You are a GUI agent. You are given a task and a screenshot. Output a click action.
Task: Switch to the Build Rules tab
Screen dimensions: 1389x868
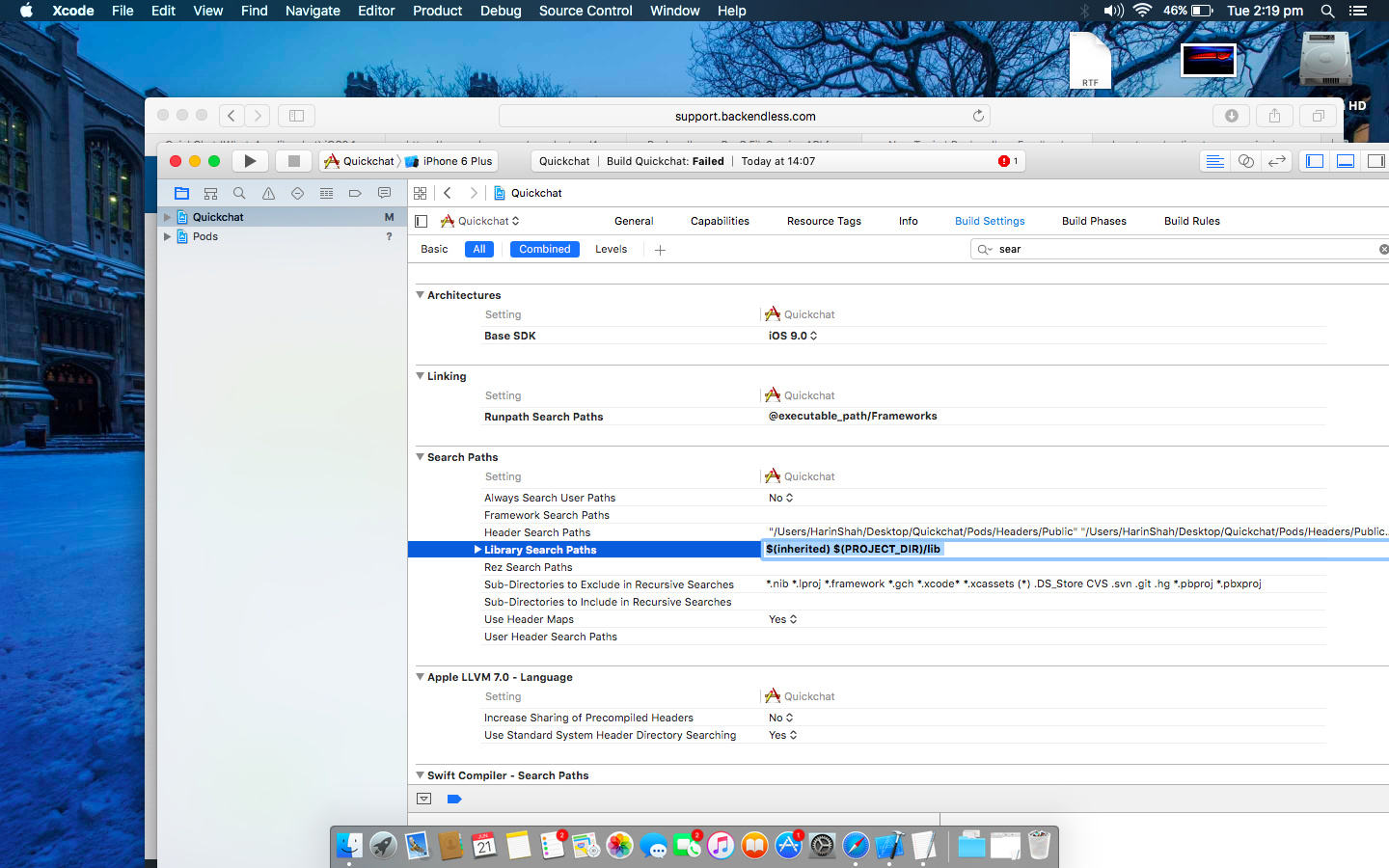pyautogui.click(x=1191, y=221)
